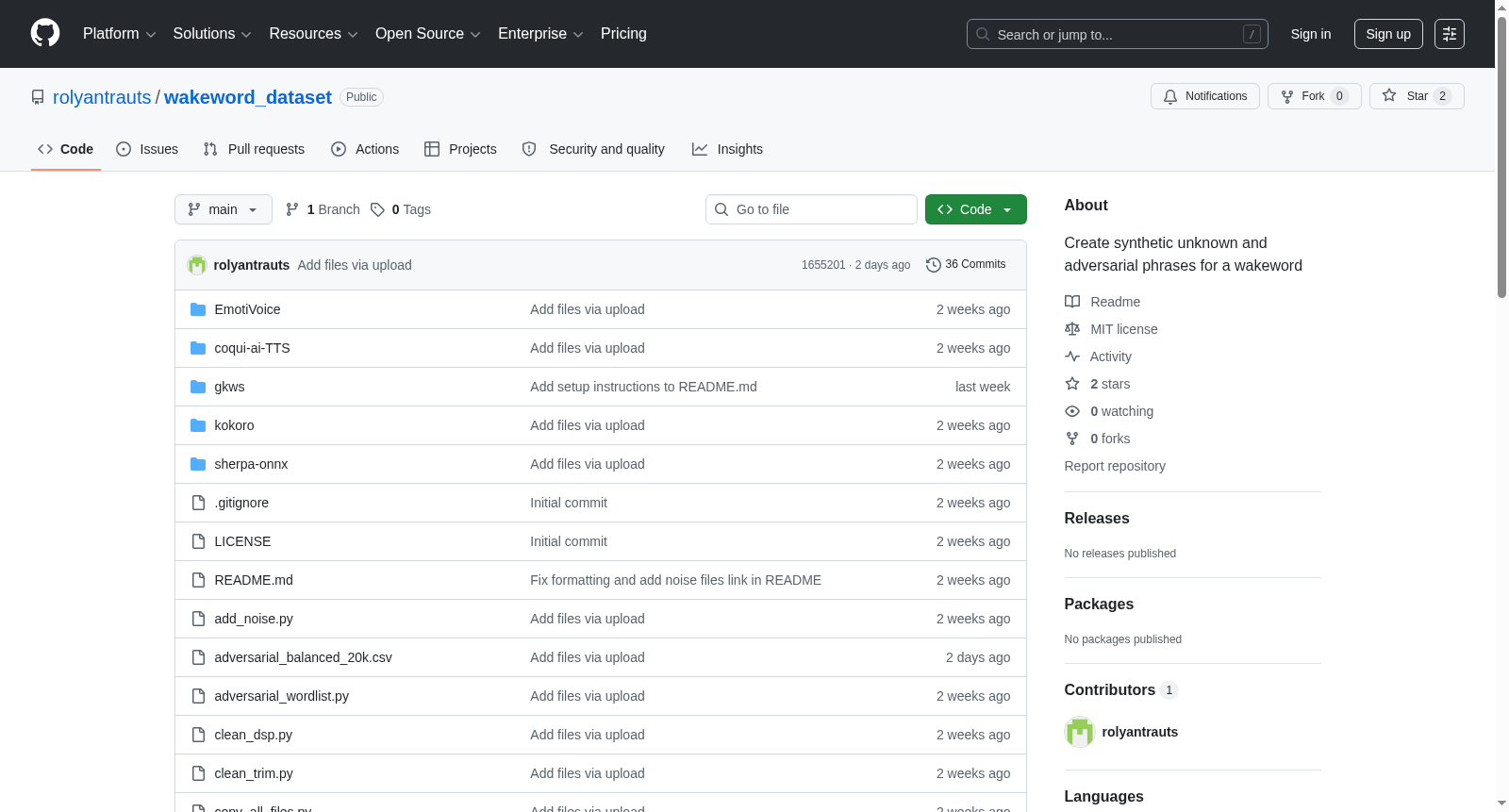This screenshot has height=812, width=1509.
Task: Open the Projects tab
Action: click(x=460, y=149)
